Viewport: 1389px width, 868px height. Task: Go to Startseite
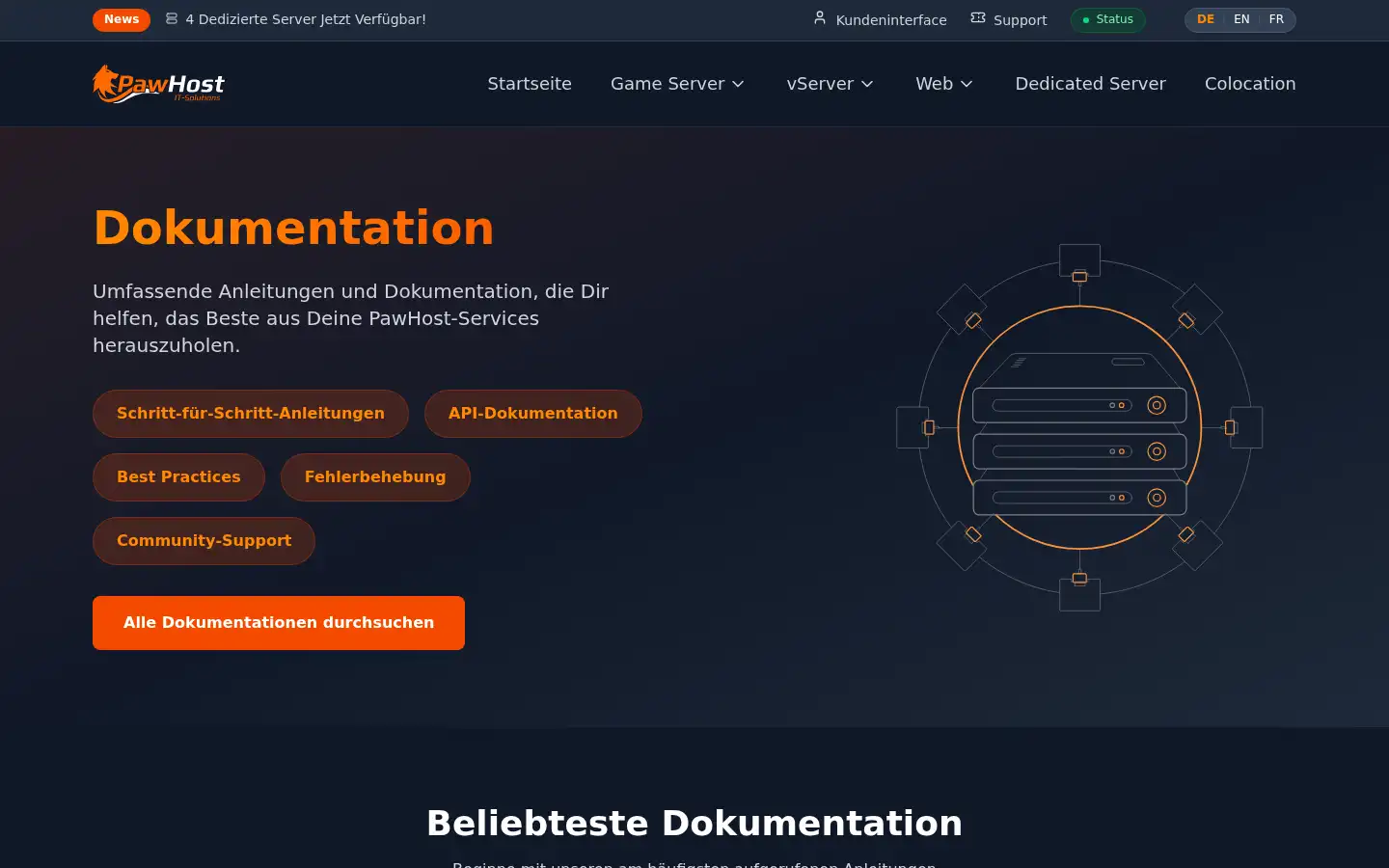tap(530, 84)
